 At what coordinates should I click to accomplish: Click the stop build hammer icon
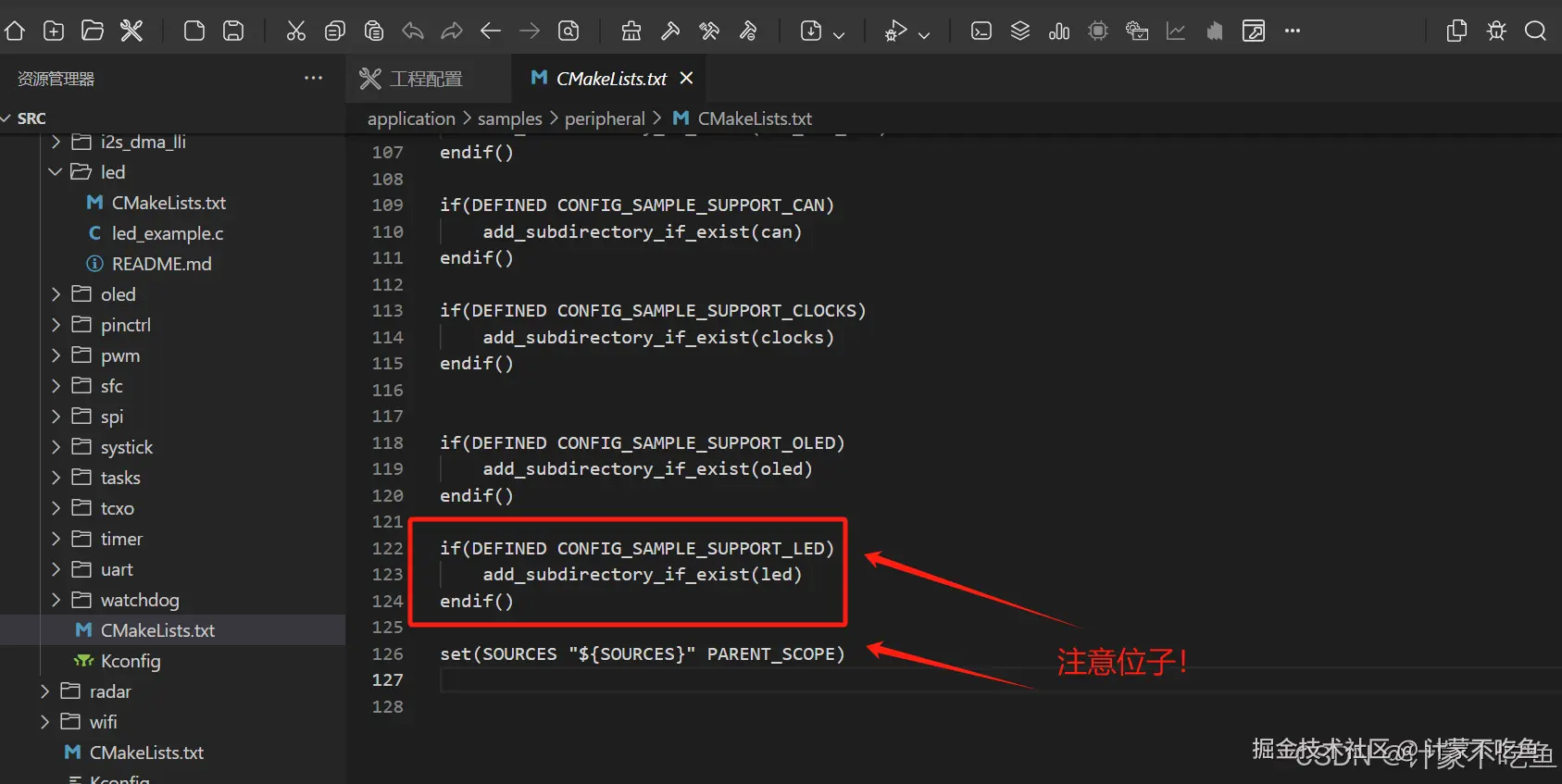[748, 31]
